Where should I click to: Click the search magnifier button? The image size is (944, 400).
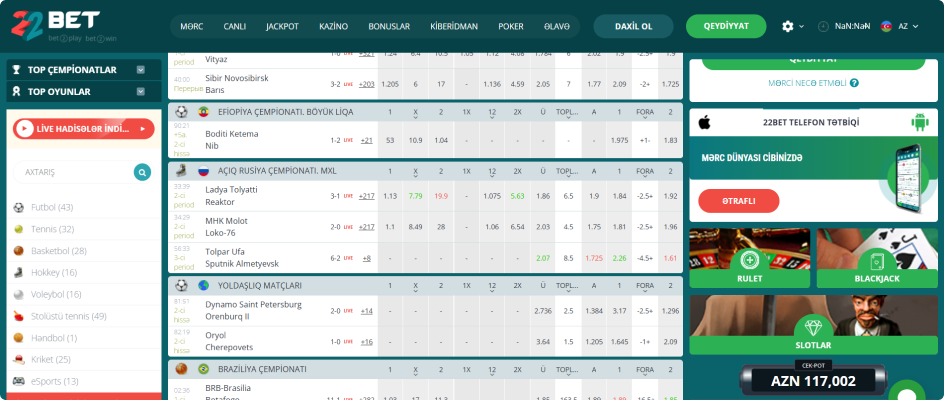coord(142,172)
